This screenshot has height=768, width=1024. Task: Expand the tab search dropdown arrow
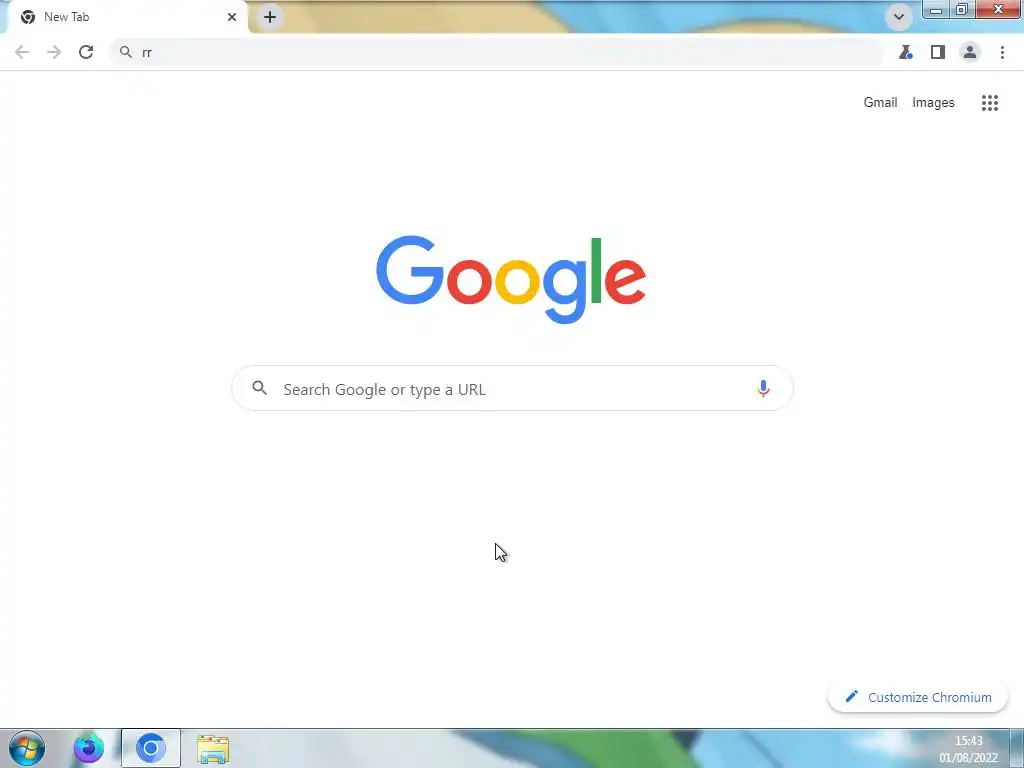click(899, 17)
